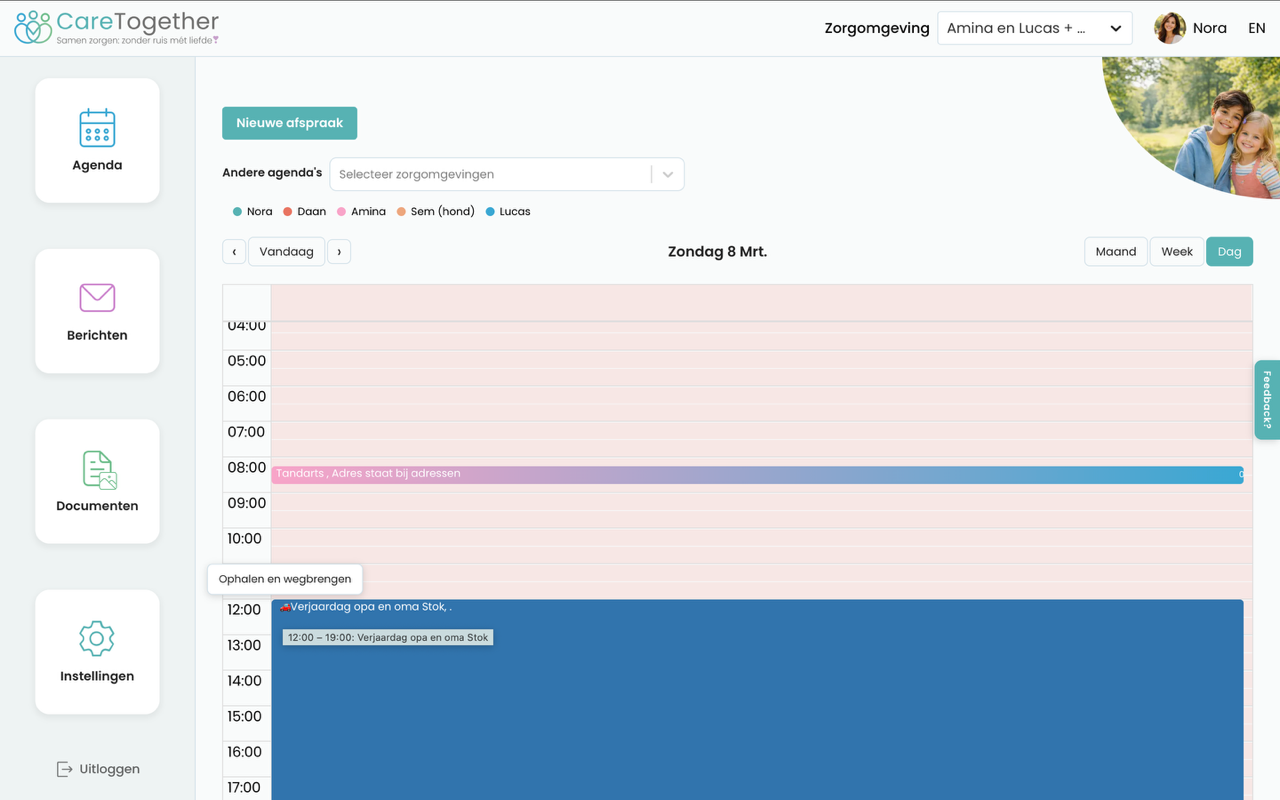
Task: Click the Uitloggen logout icon
Action: pos(65,769)
